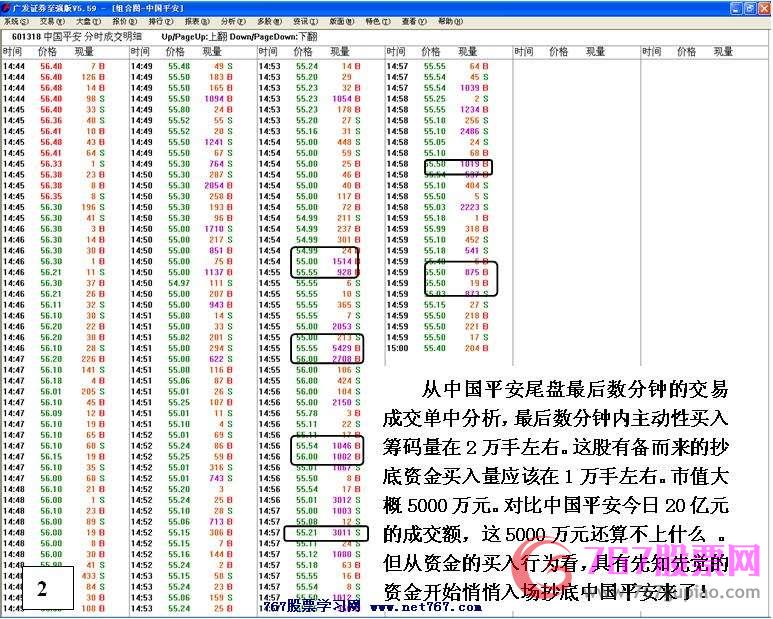Open the 系统(S) menu
The image size is (773, 619).
point(16,22)
